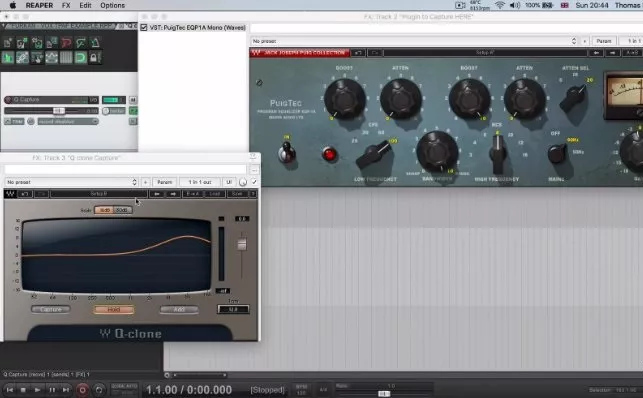
Task: Click the Q-clone undo arrow button
Action: click(x=25, y=193)
